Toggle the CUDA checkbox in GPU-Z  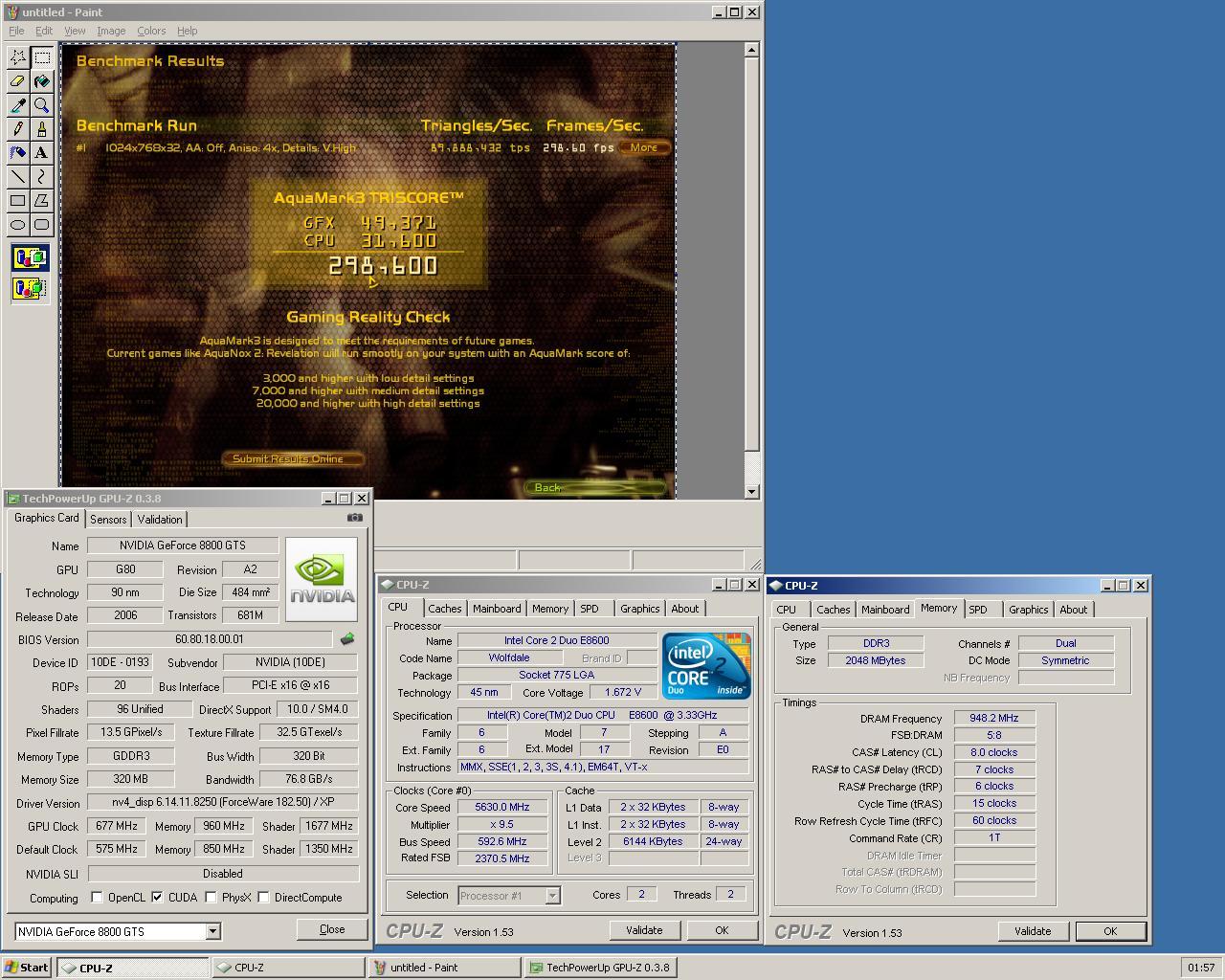point(157,898)
